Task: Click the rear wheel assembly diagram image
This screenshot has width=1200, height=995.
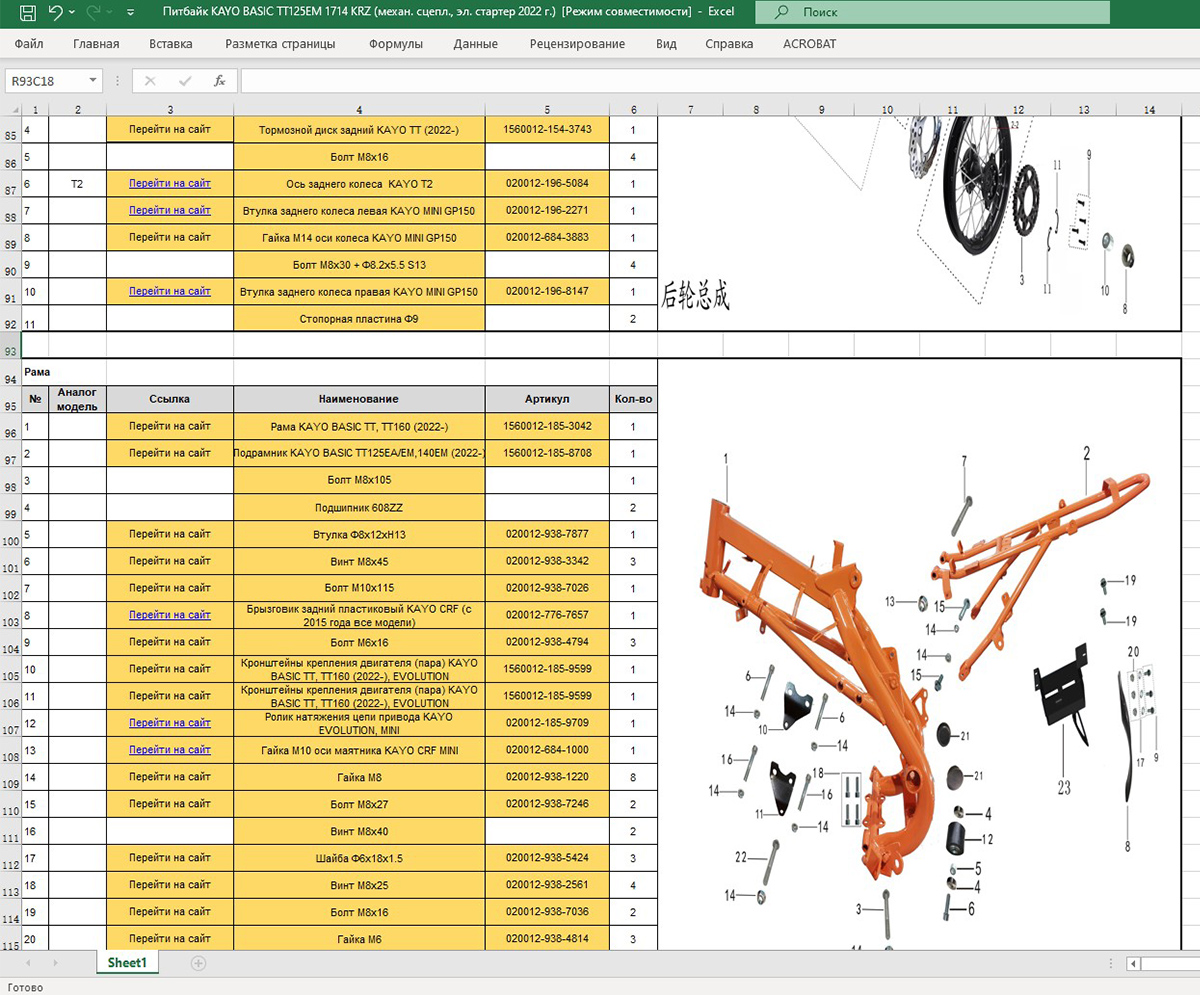Action: point(920,224)
